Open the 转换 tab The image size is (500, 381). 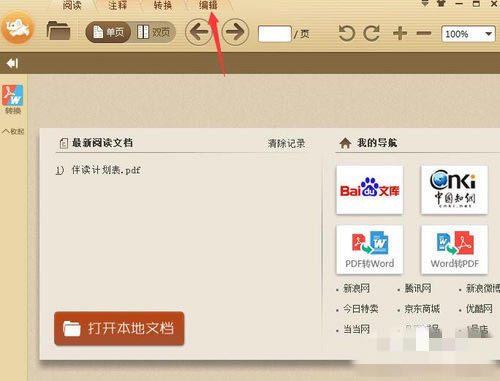163,5
